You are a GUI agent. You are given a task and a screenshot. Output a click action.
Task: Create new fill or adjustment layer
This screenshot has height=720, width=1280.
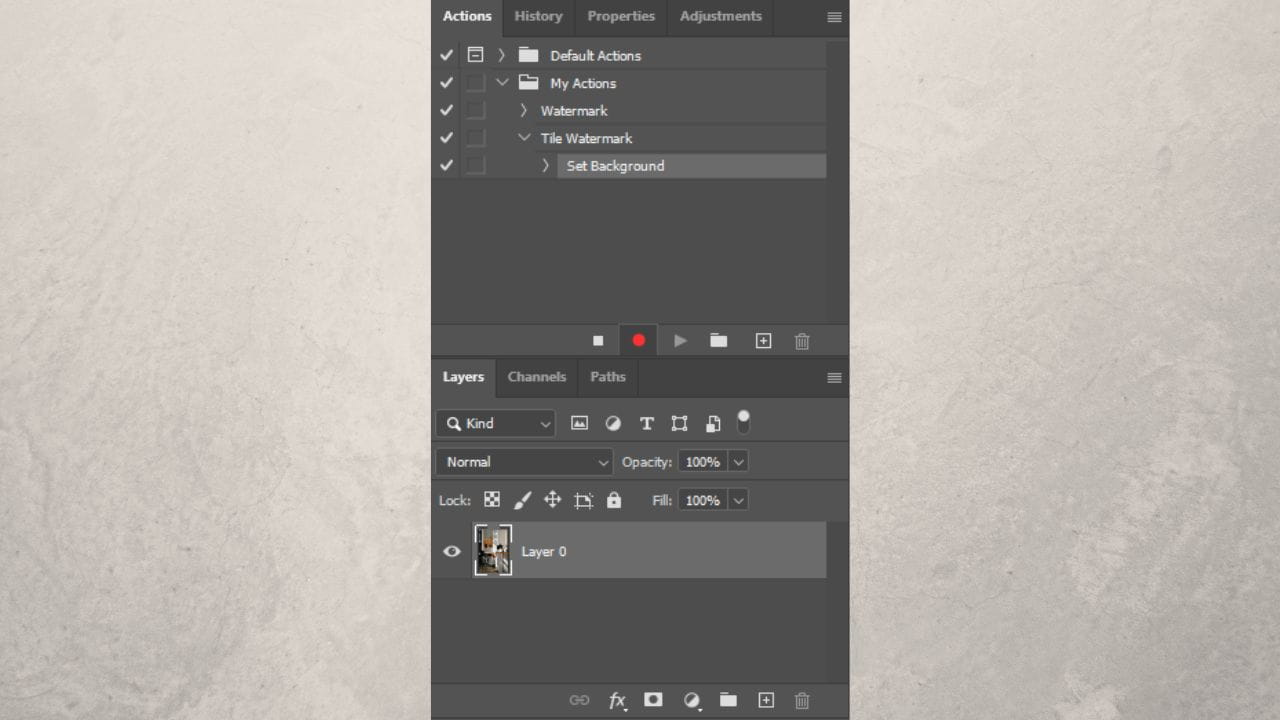coord(691,701)
